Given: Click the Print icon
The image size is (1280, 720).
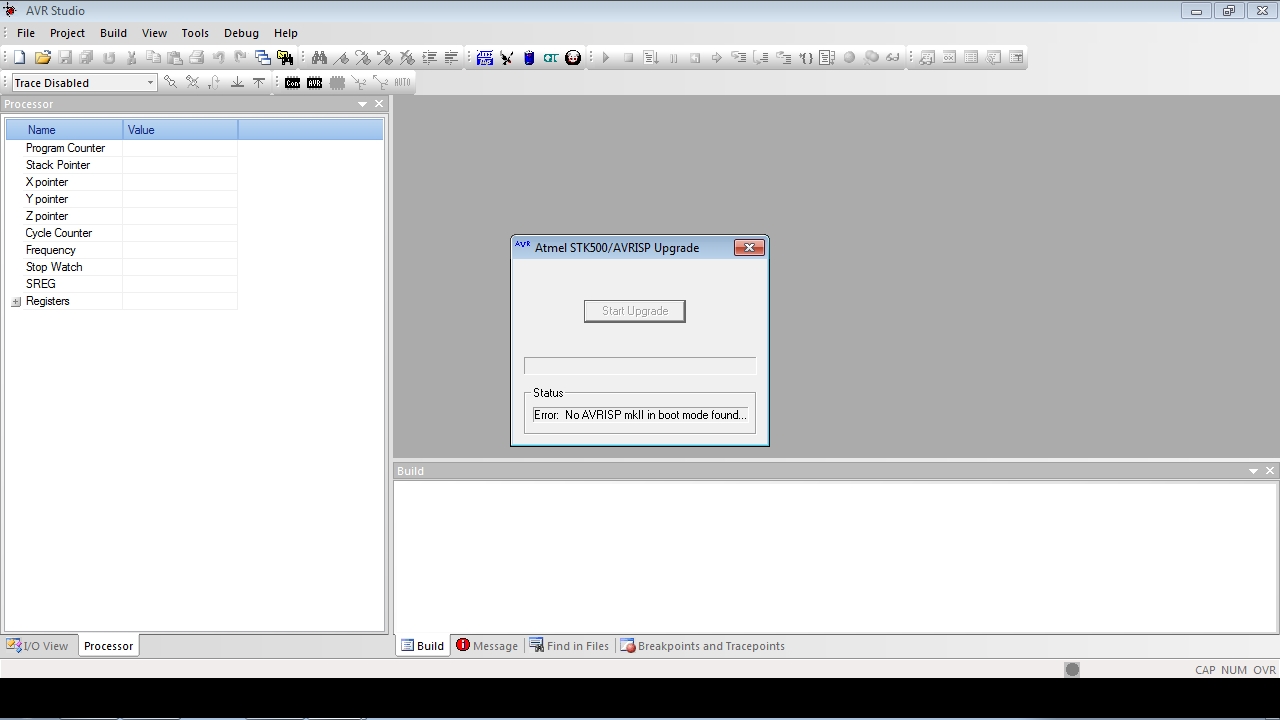Looking at the screenshot, I should click(x=197, y=58).
